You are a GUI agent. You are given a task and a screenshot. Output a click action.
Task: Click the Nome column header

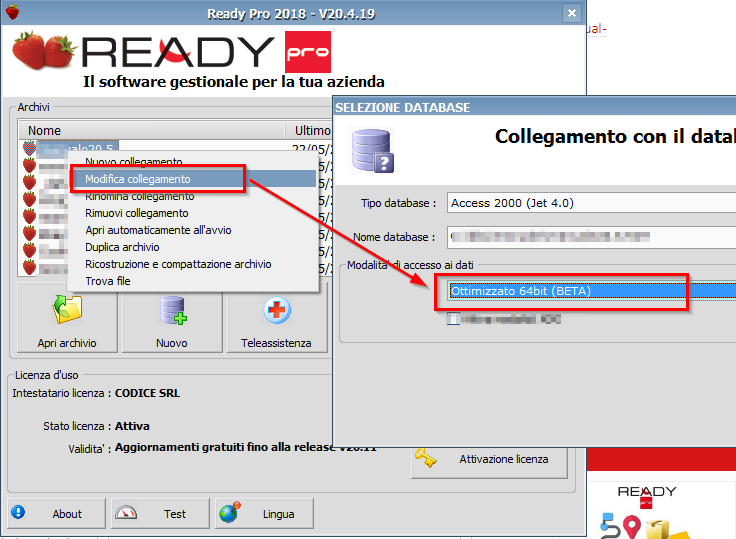tap(152, 130)
